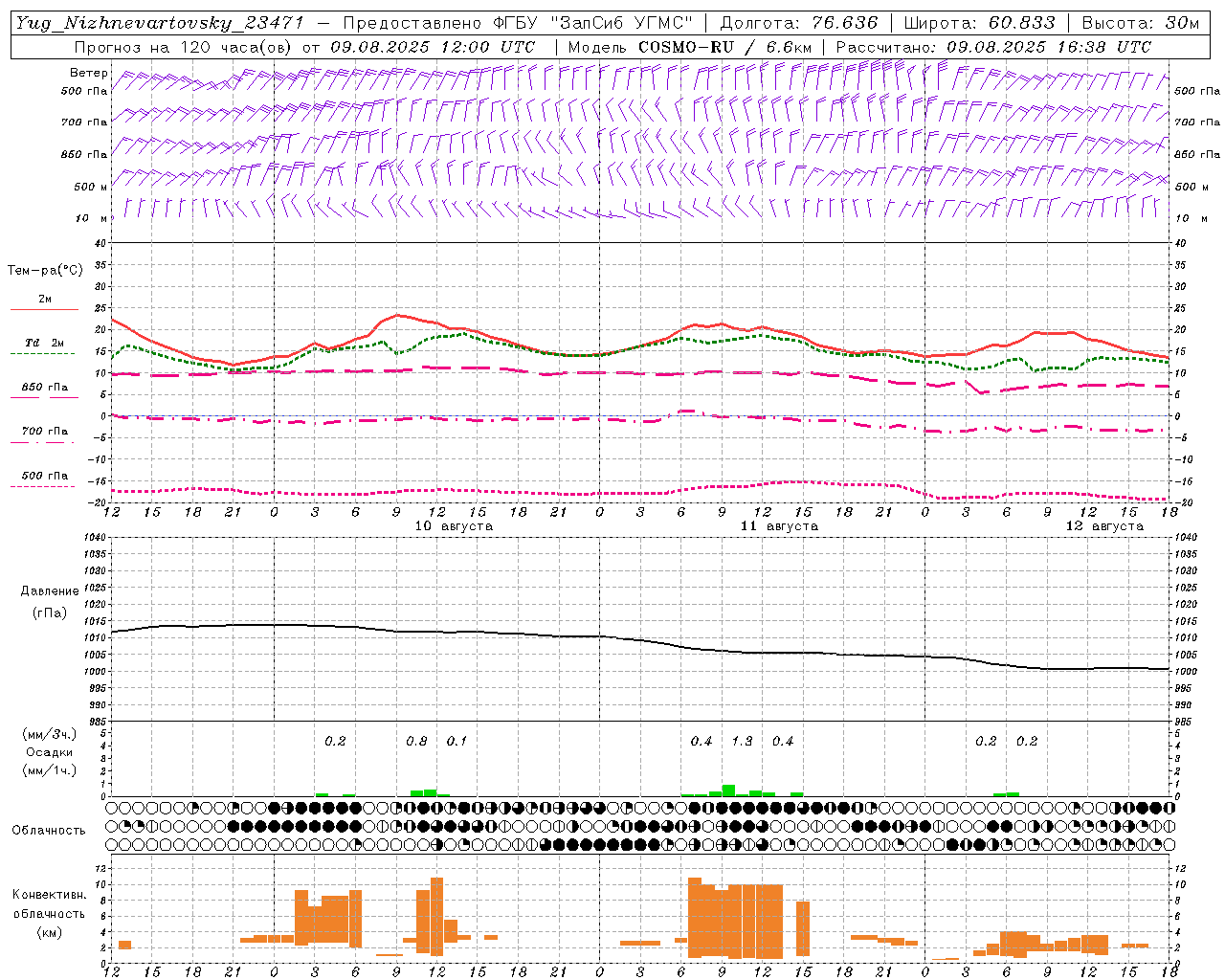Select the Осадки precipitation label
The width and height of the screenshot is (1225, 980).
pyautogui.click(x=49, y=752)
